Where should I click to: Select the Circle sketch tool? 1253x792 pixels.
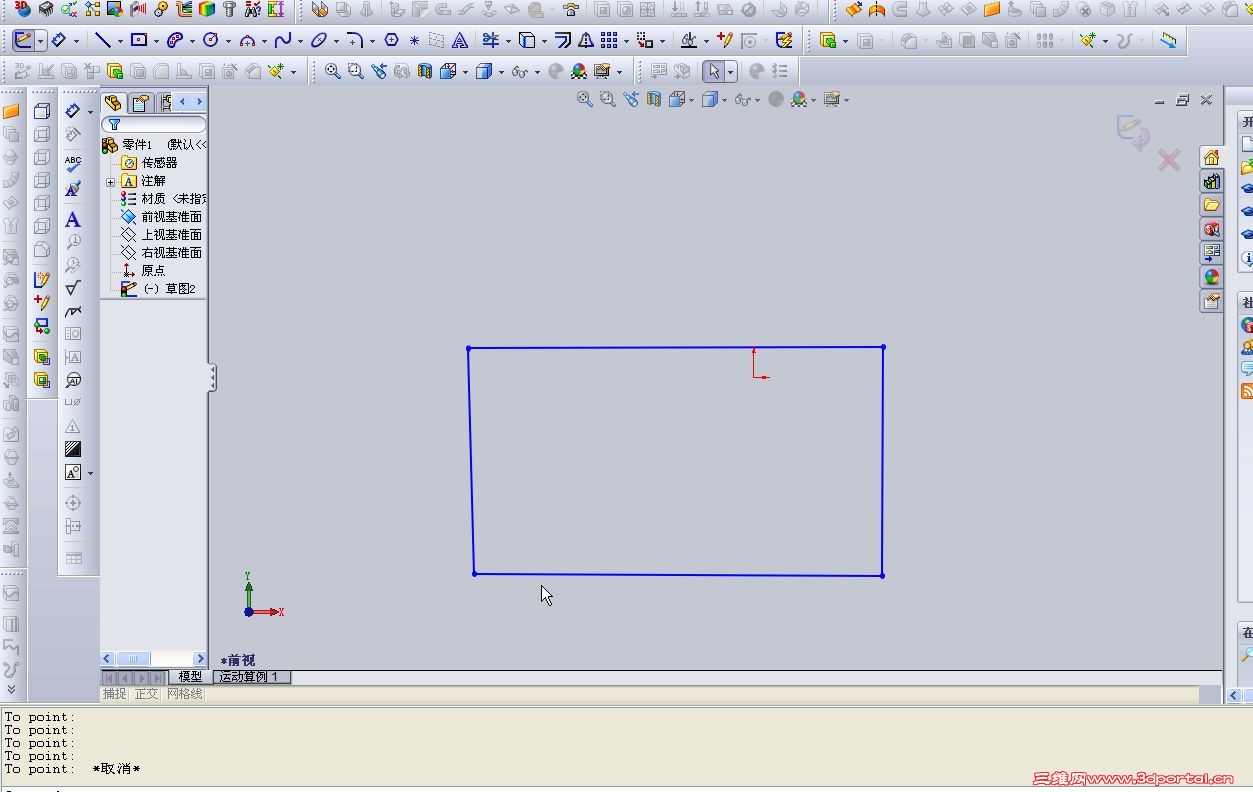tap(211, 41)
